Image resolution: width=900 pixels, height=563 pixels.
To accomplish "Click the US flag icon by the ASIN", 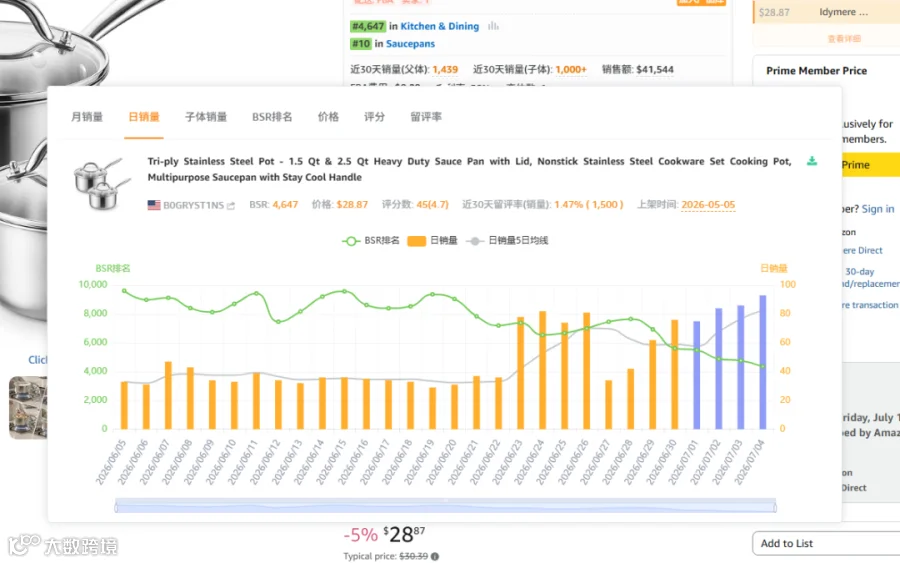I will click(x=154, y=205).
